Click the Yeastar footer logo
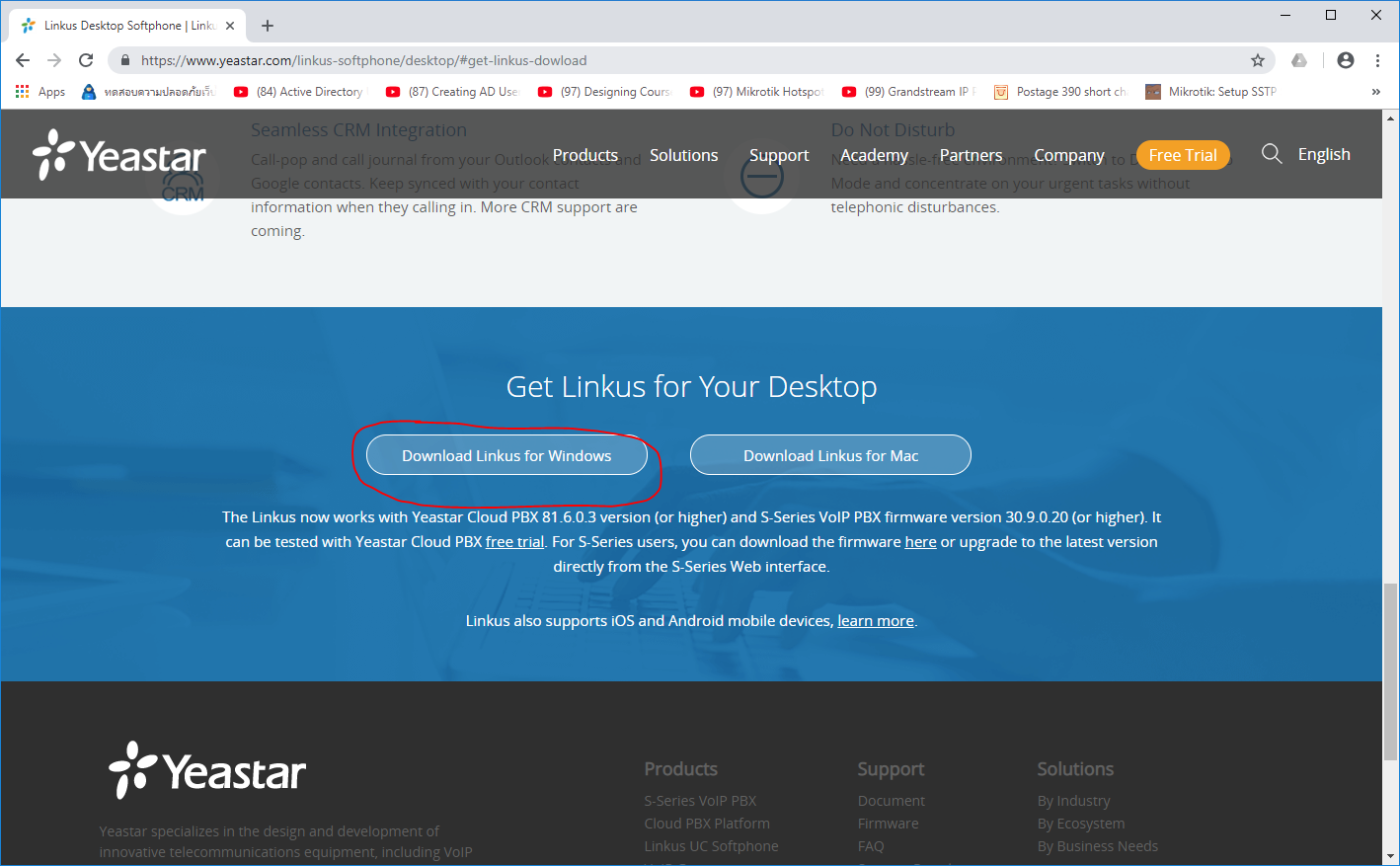The width and height of the screenshot is (1400, 866). (207, 770)
